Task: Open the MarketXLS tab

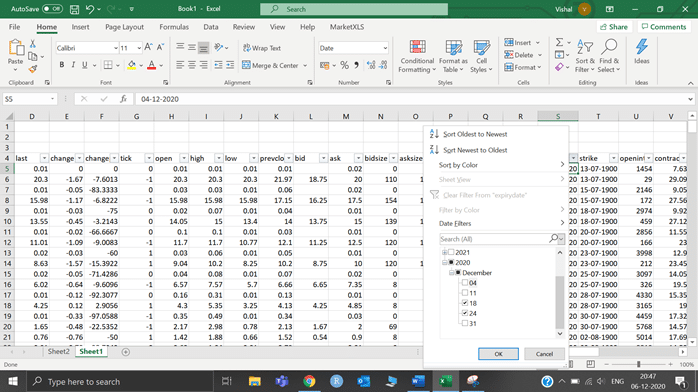Action: (x=347, y=27)
